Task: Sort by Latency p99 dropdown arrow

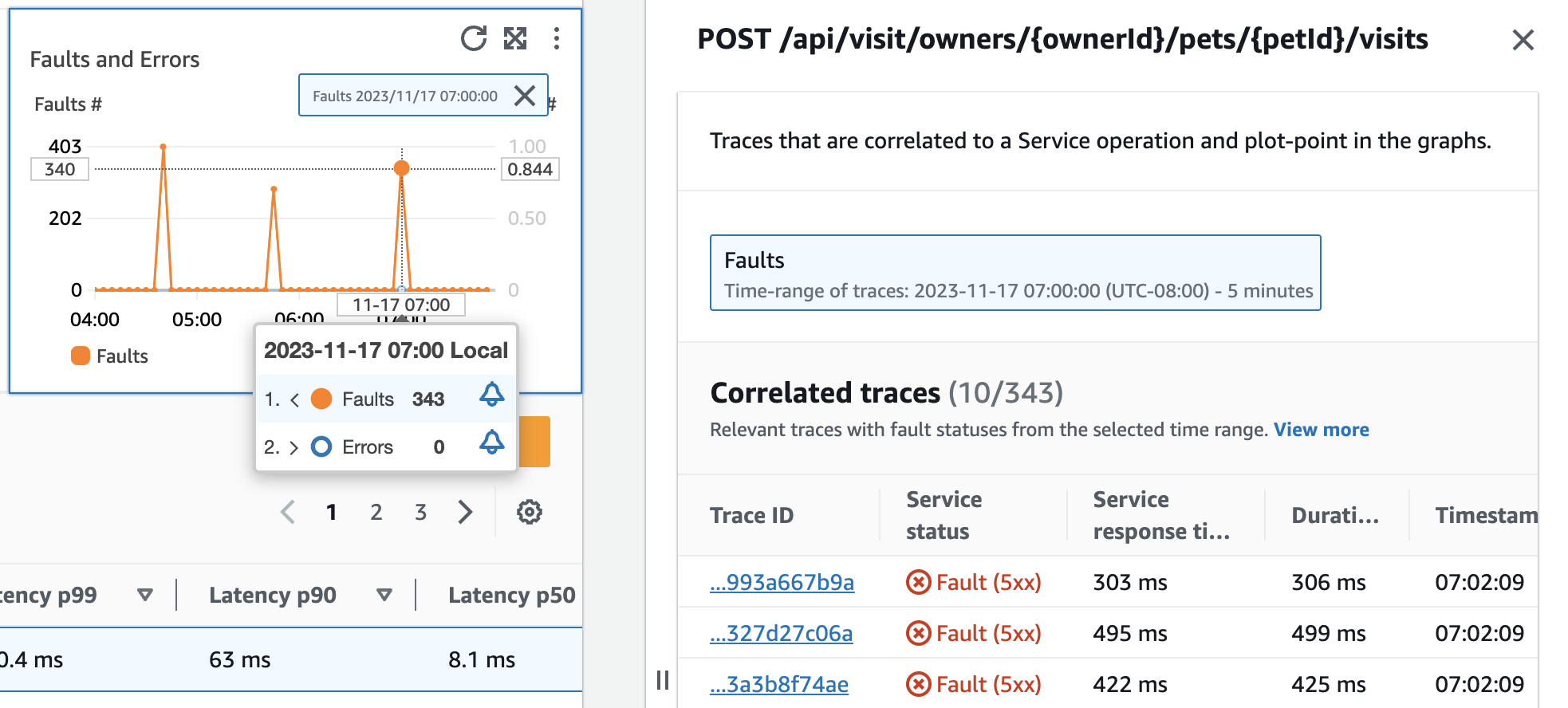Action: click(x=145, y=595)
